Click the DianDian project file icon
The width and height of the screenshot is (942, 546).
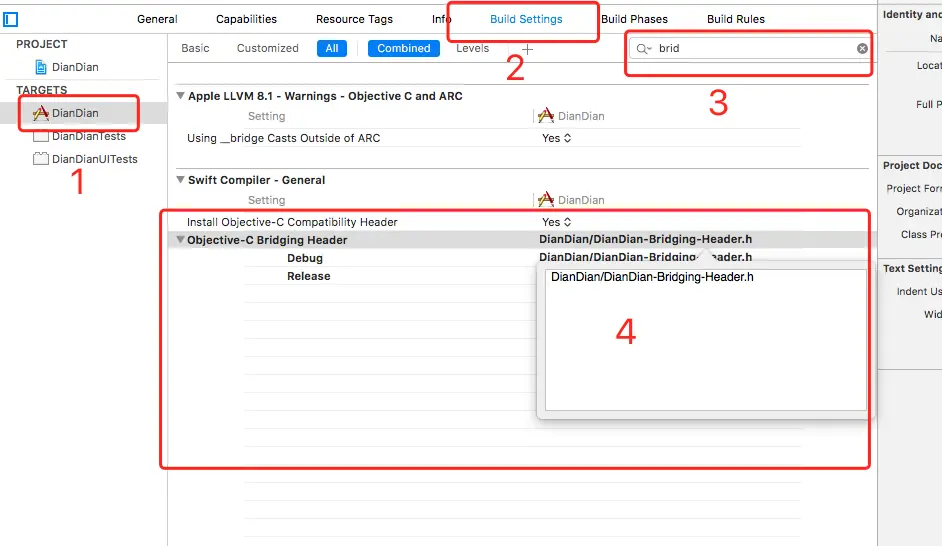coord(41,67)
